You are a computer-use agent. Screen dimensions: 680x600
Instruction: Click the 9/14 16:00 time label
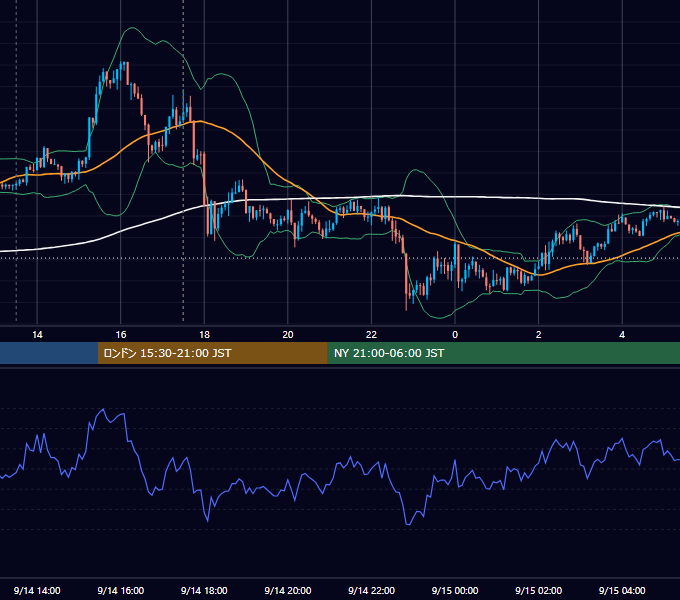coord(121,590)
